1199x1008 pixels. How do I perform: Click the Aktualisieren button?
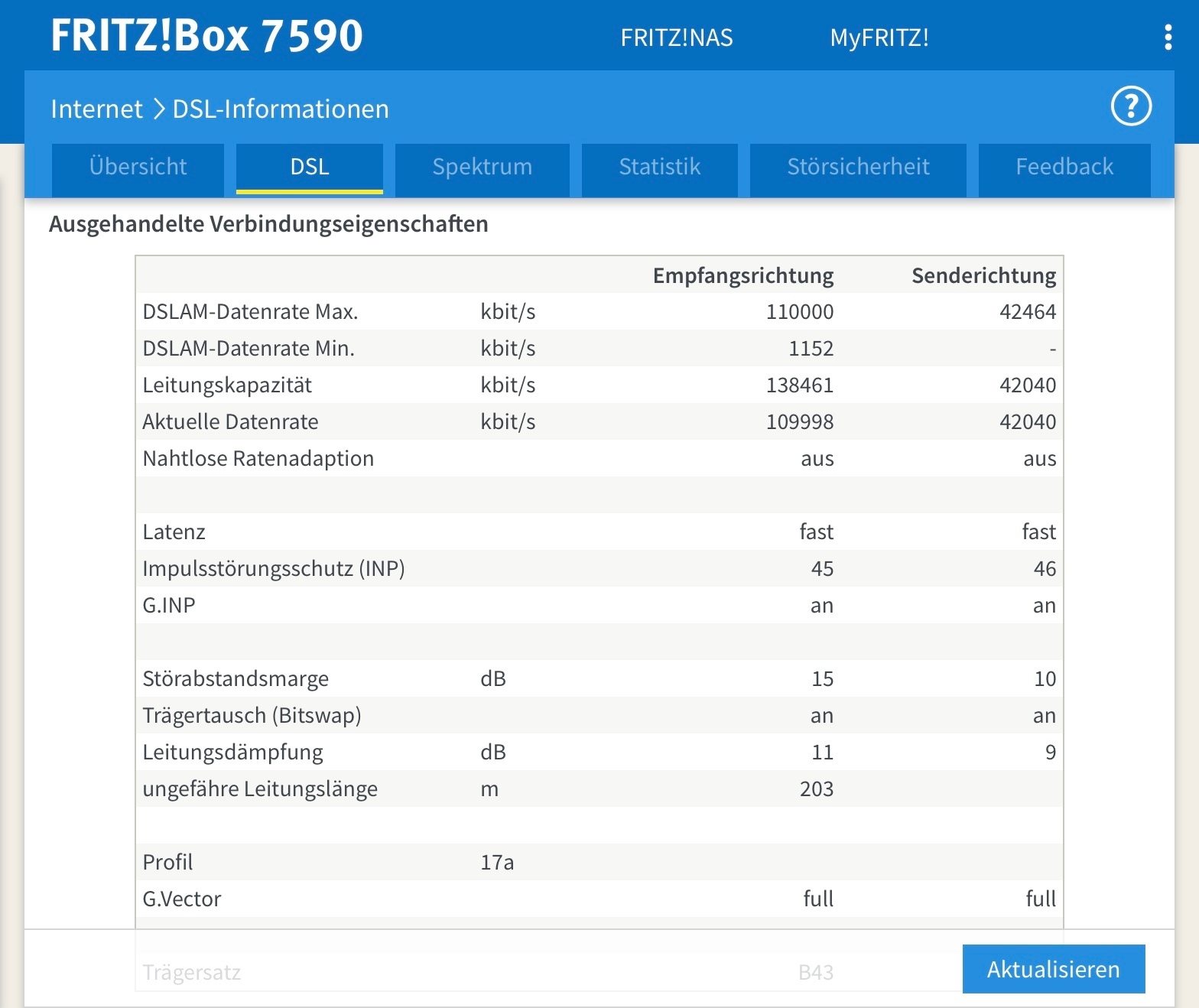point(1054,969)
